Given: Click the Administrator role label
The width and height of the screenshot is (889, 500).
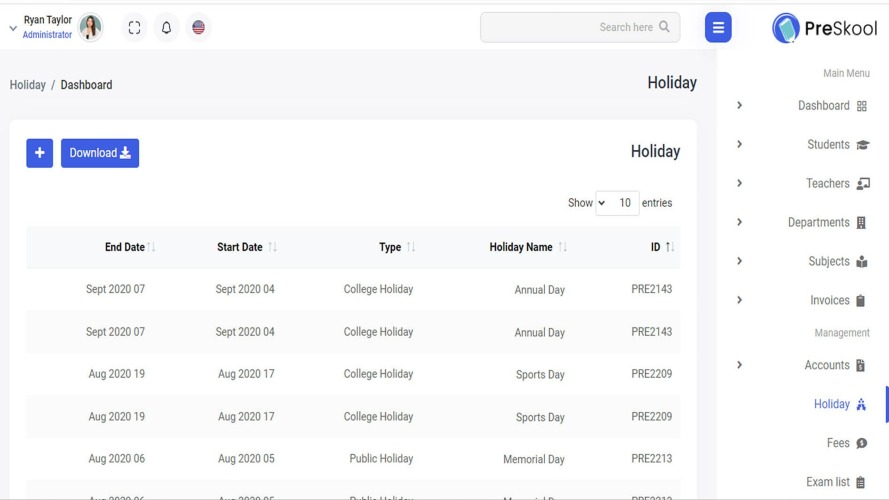Looking at the screenshot, I should tap(47, 35).
